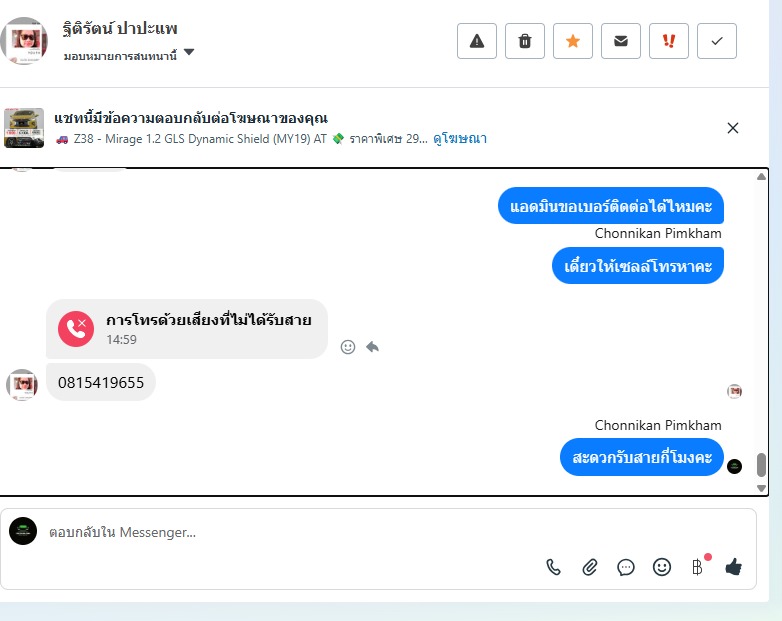This screenshot has width=782, height=621.
Task: Click the chat scrollbar down arrow
Action: (761, 488)
